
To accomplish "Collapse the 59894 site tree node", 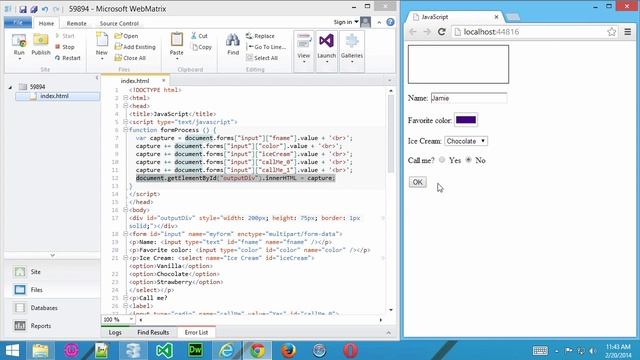I will click(x=11, y=87).
